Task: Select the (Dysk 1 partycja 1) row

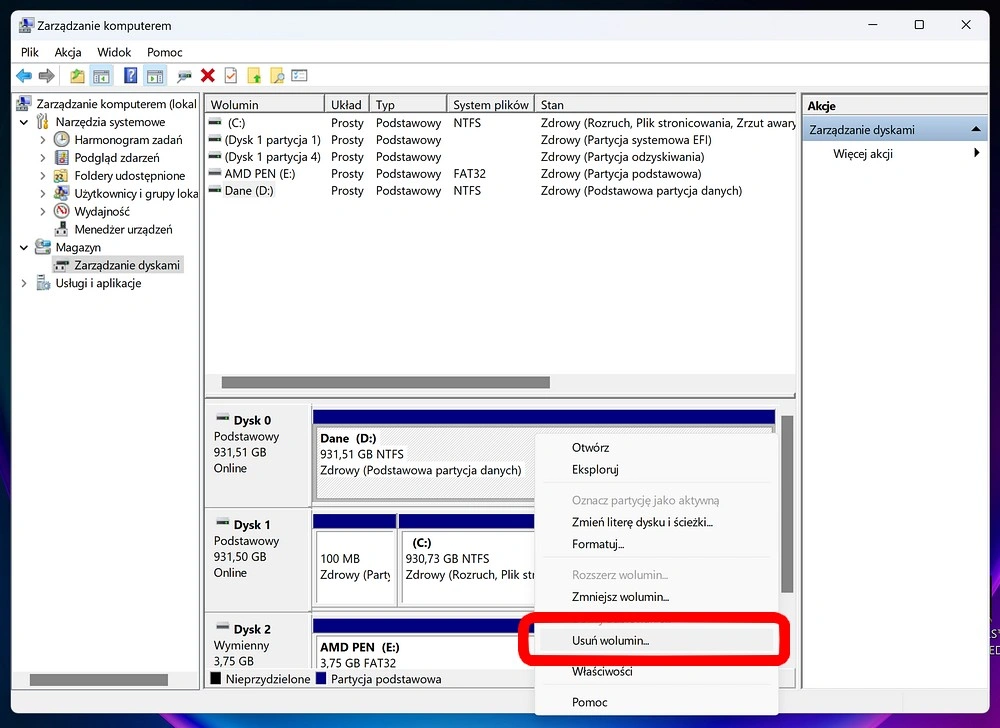Action: pyautogui.click(x=501, y=140)
